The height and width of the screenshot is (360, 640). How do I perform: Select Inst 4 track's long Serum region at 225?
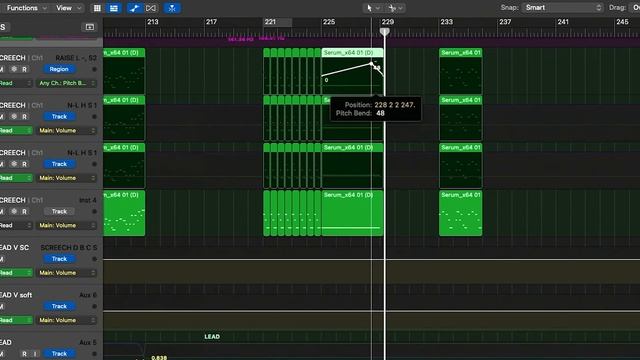click(352, 213)
